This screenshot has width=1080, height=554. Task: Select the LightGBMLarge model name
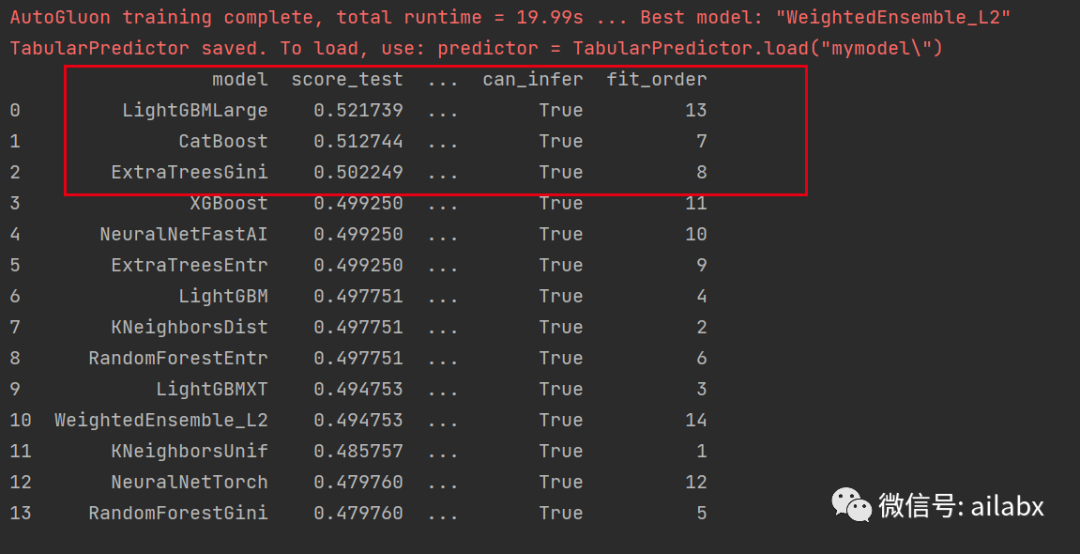pos(195,110)
